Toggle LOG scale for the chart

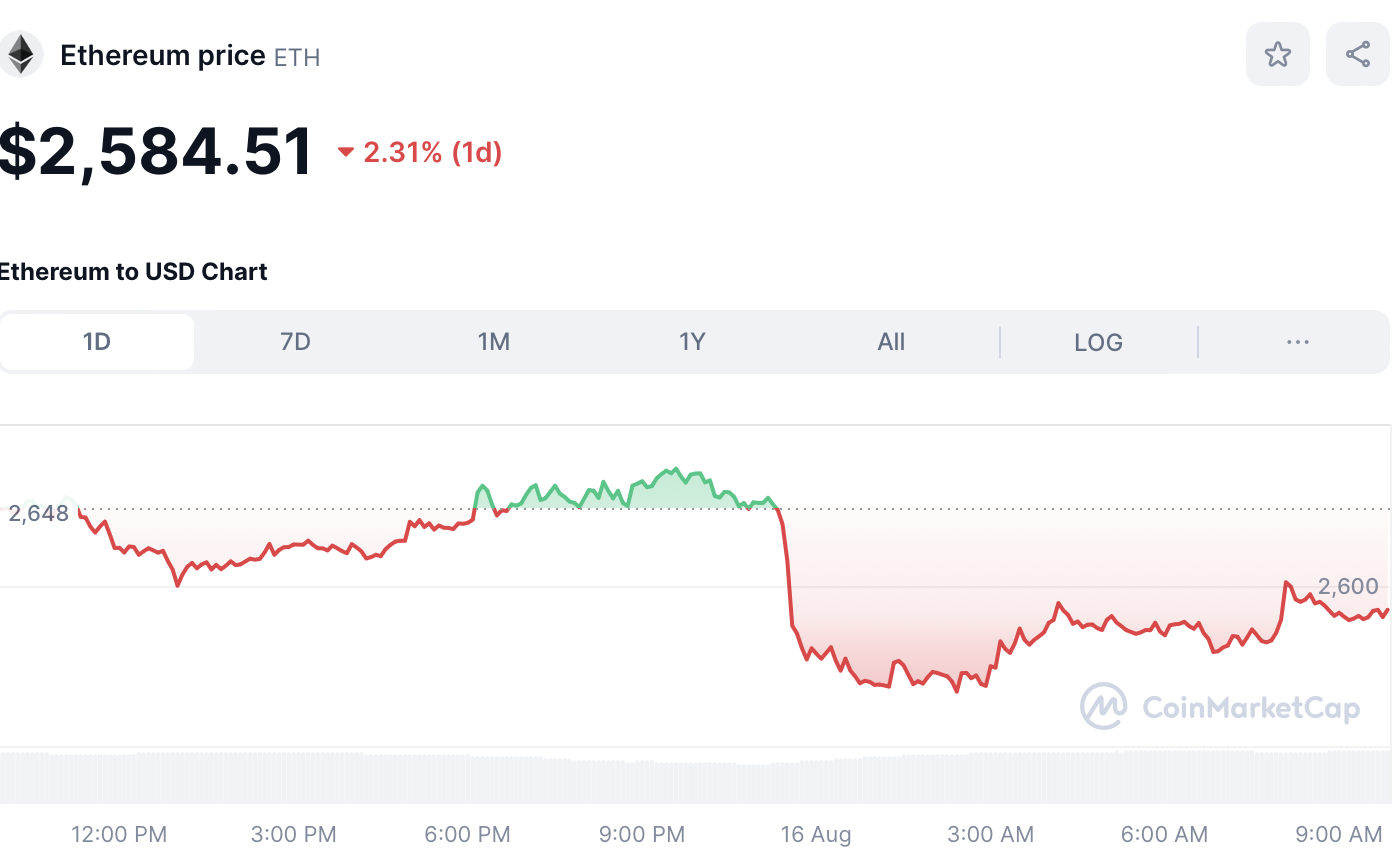point(1098,341)
